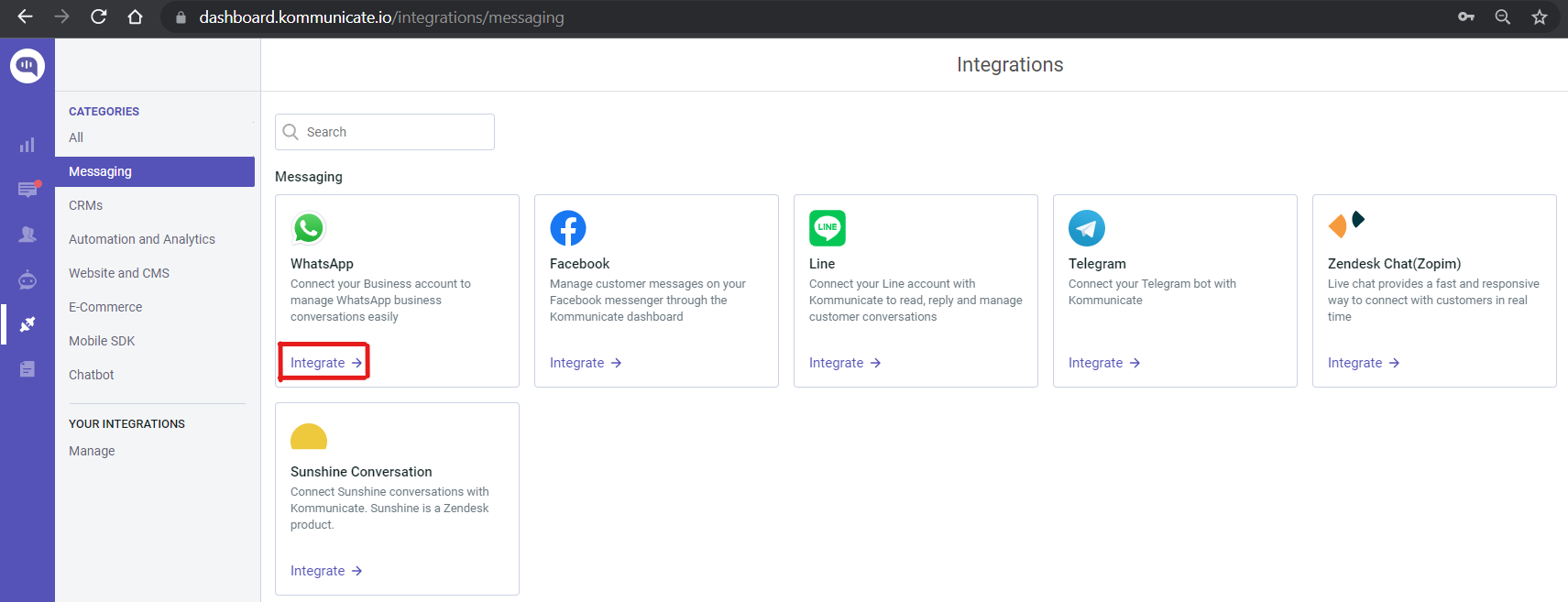This screenshot has width=1568, height=602.
Task: Open the Chatbot category
Action: pos(92,375)
